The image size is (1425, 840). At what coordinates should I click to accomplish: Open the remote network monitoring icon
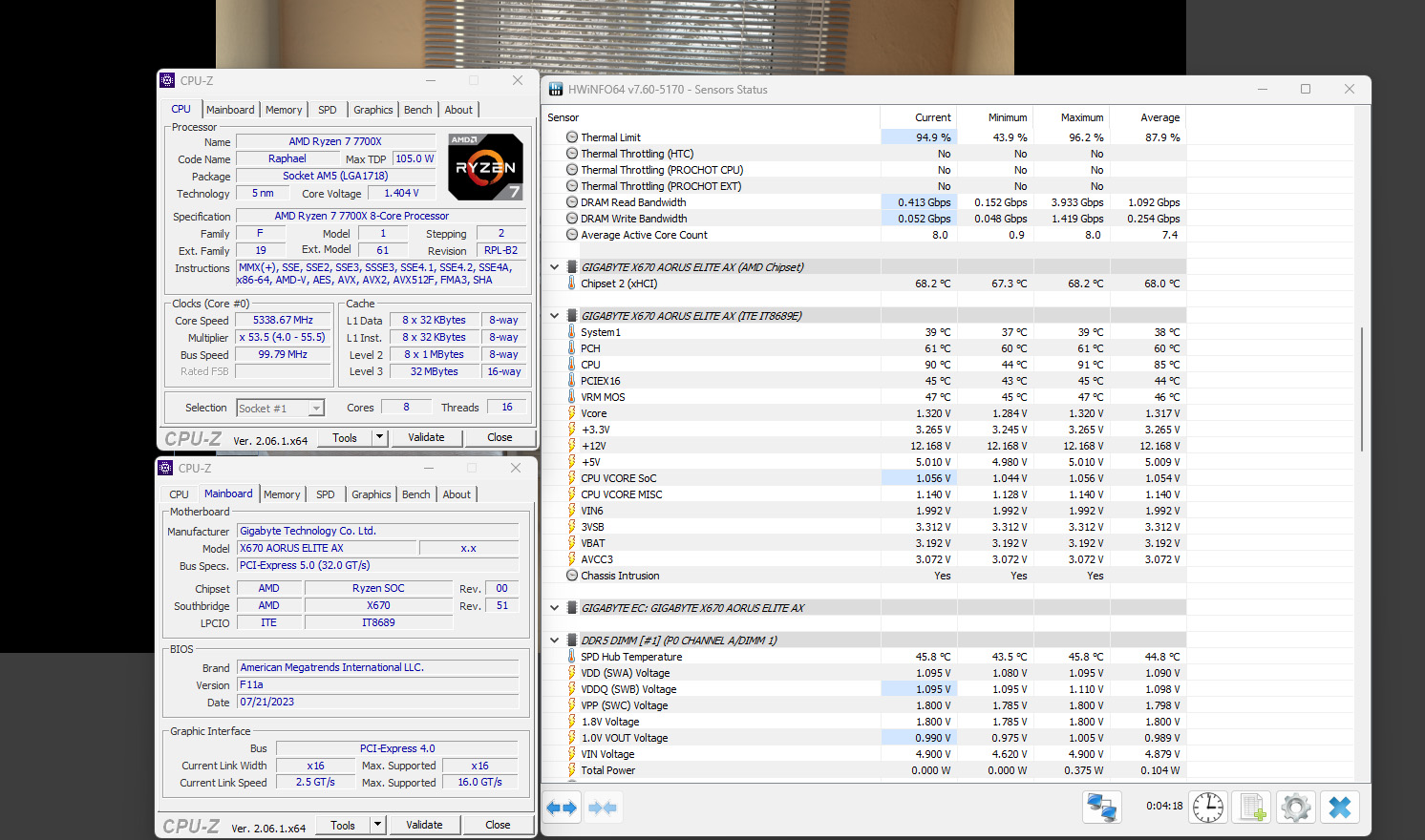1101,808
